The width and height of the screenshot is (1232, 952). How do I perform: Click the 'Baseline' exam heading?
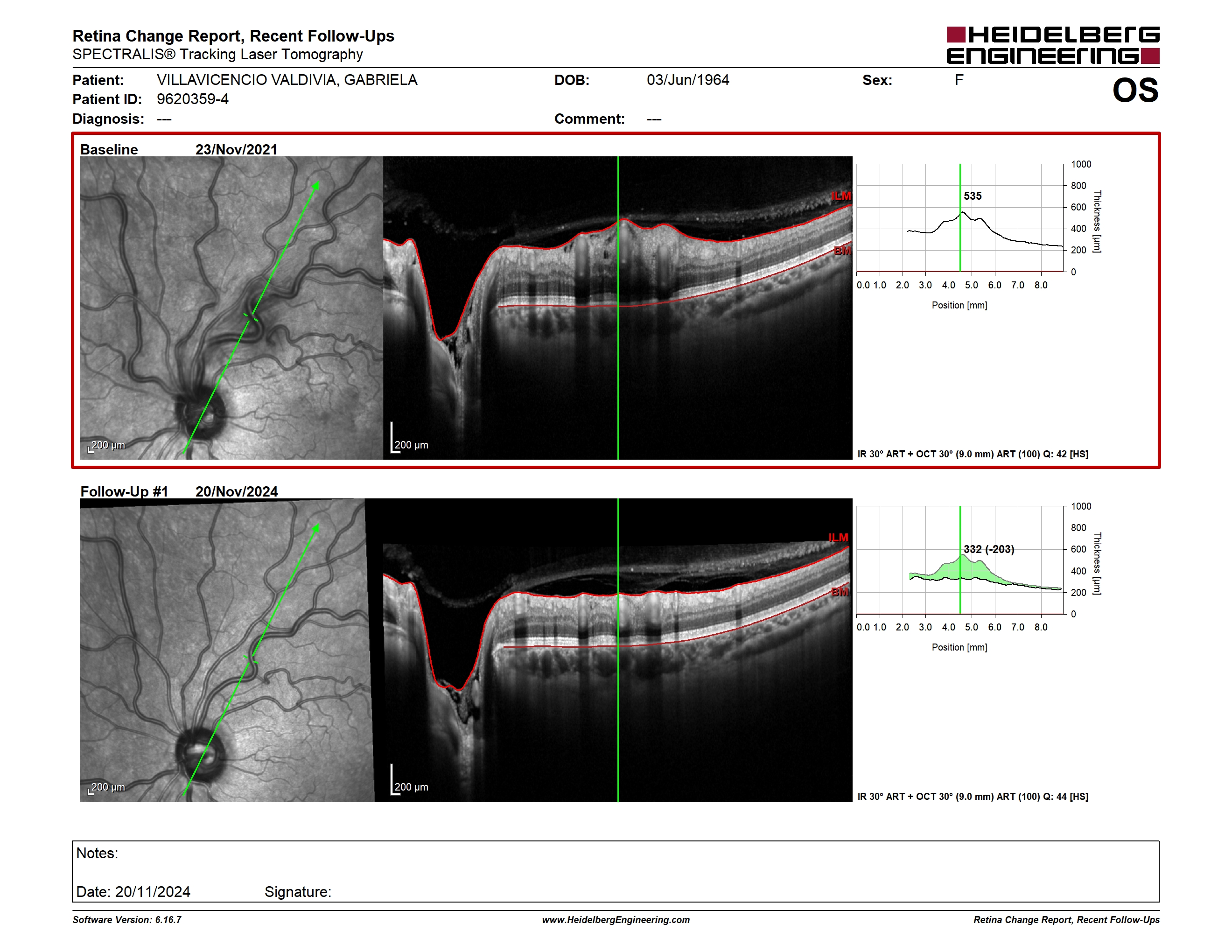tap(109, 149)
